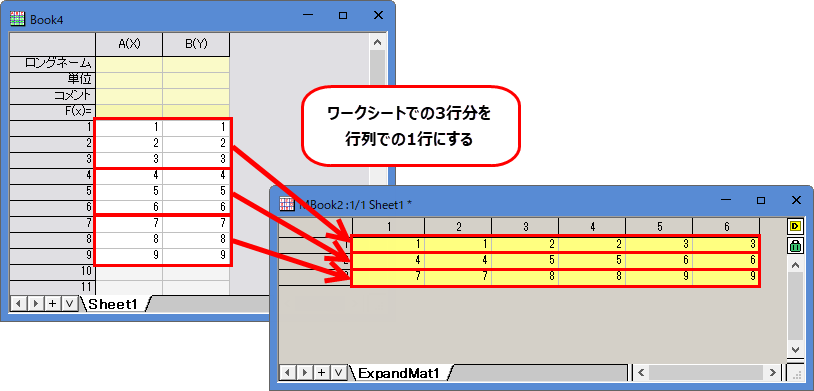Go to previous sheet arrow in Book4

tap(19, 304)
